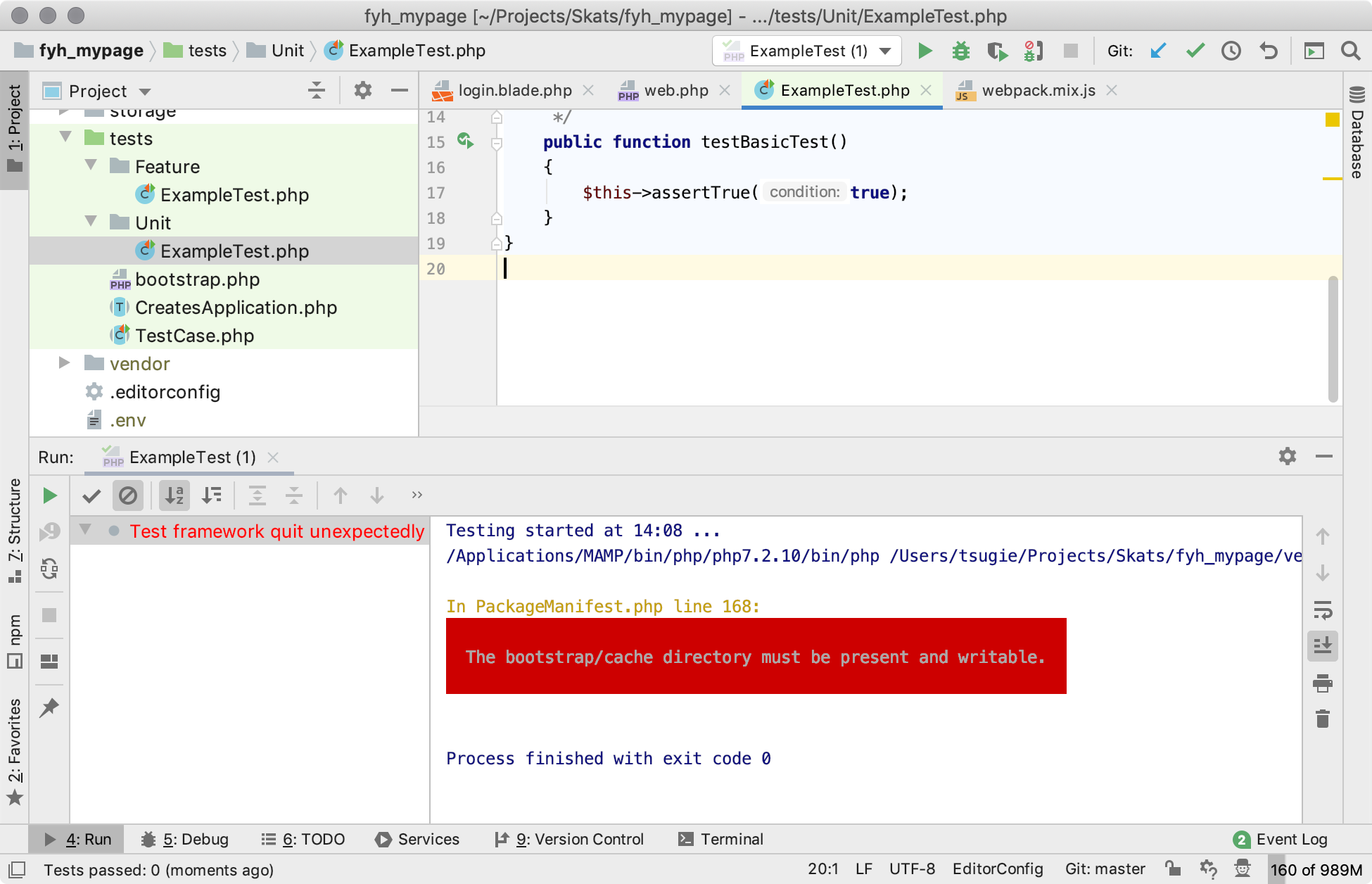Toggle sort tests by duration
Screen dimensions: 1372x884
(x=211, y=495)
